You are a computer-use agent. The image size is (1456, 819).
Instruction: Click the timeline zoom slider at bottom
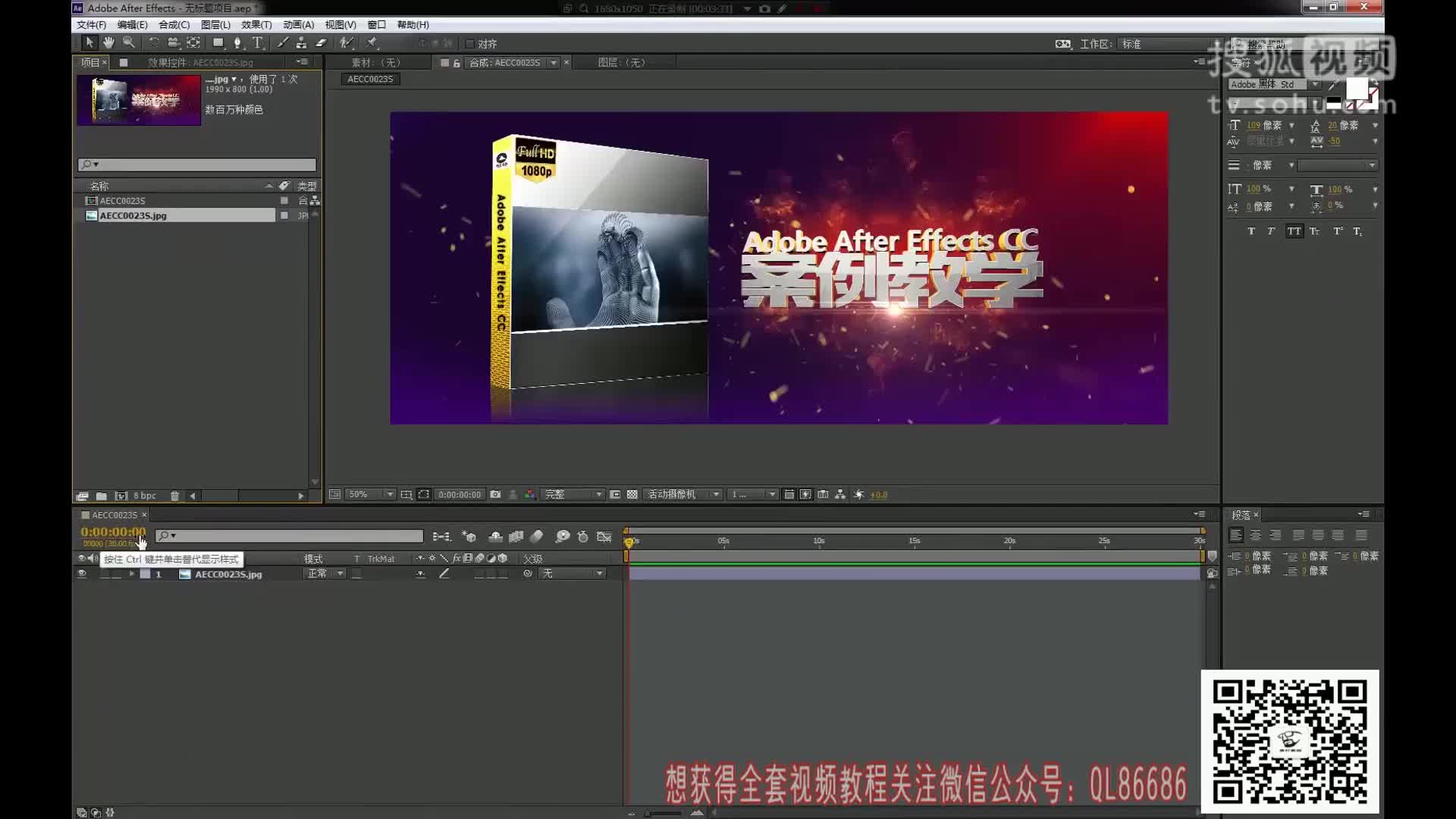click(664, 814)
